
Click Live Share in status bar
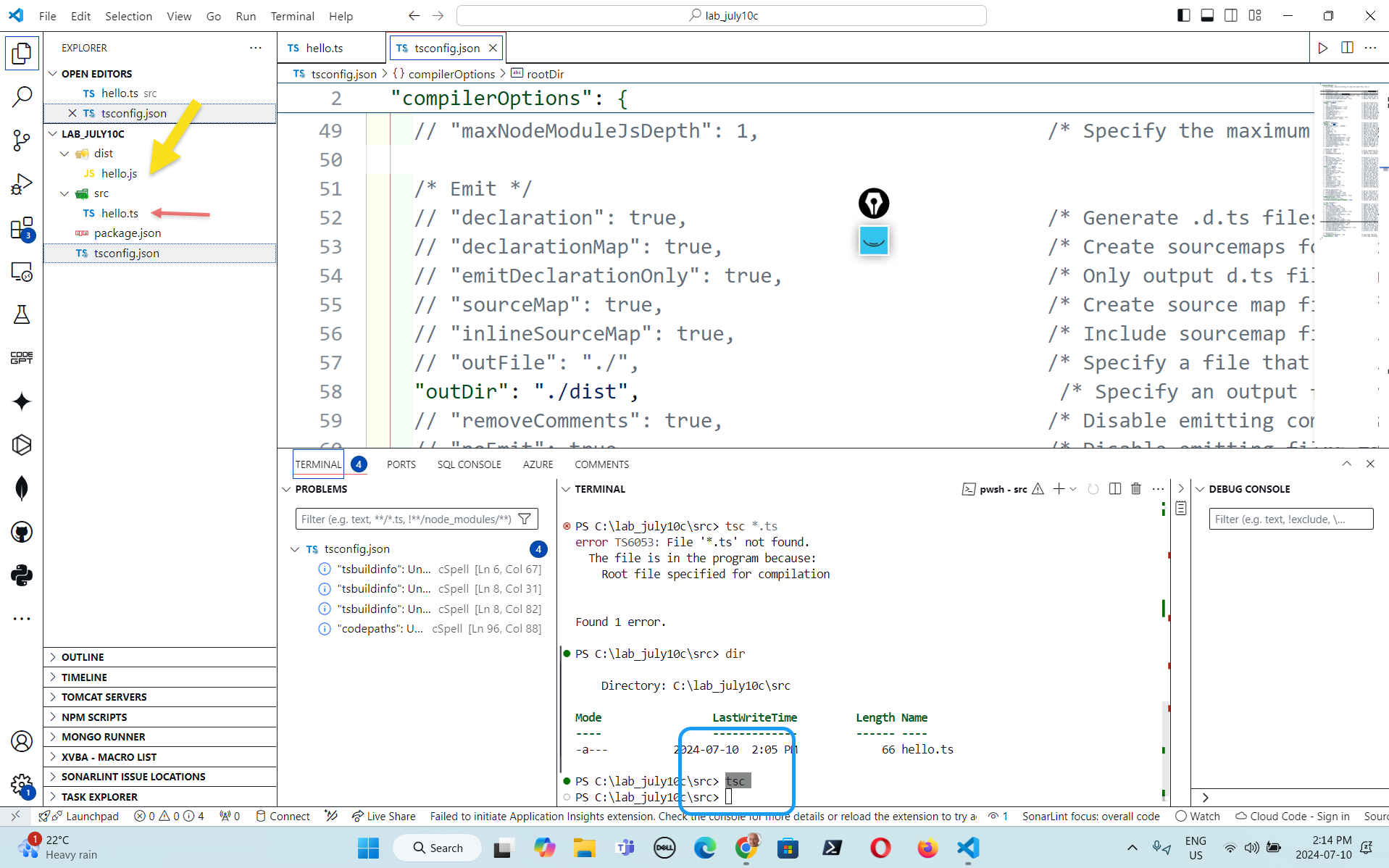coord(384,816)
